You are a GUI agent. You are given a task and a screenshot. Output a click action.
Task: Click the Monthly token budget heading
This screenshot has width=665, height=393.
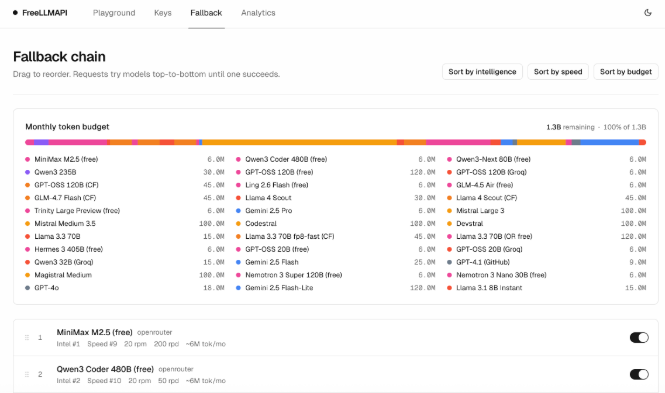[x=67, y=127]
